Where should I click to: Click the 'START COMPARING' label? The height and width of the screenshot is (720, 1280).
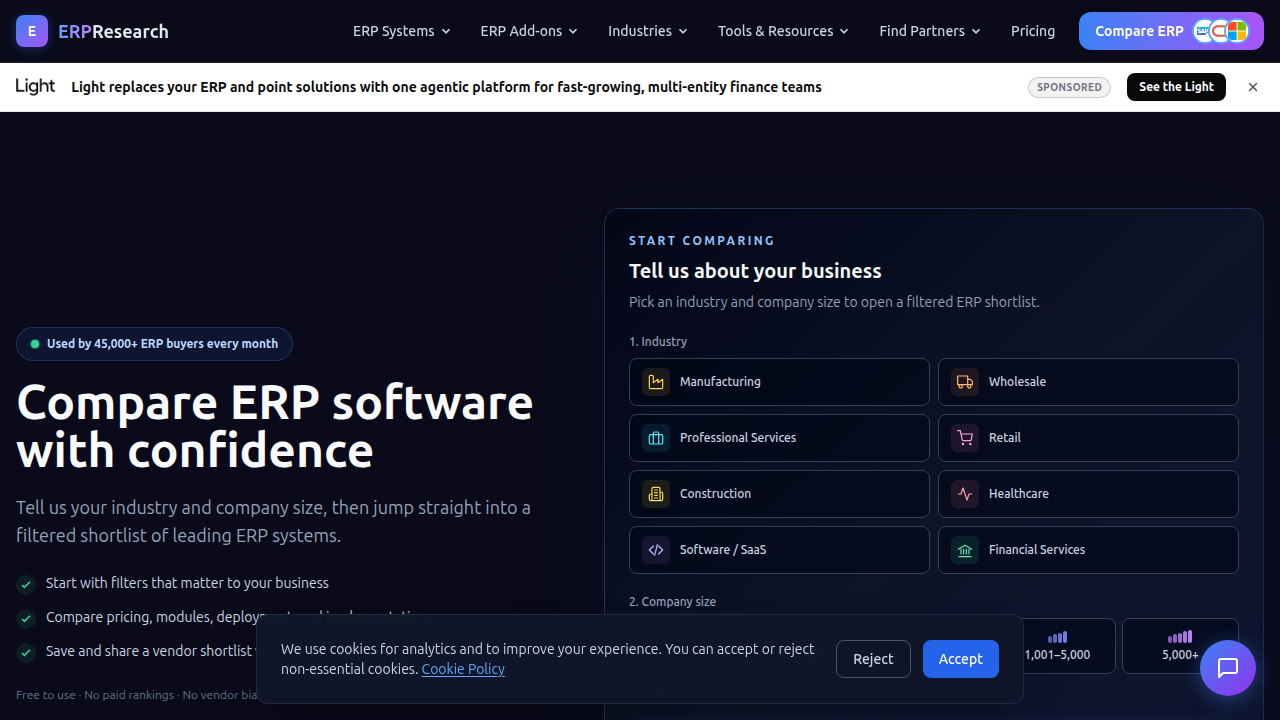(x=702, y=241)
